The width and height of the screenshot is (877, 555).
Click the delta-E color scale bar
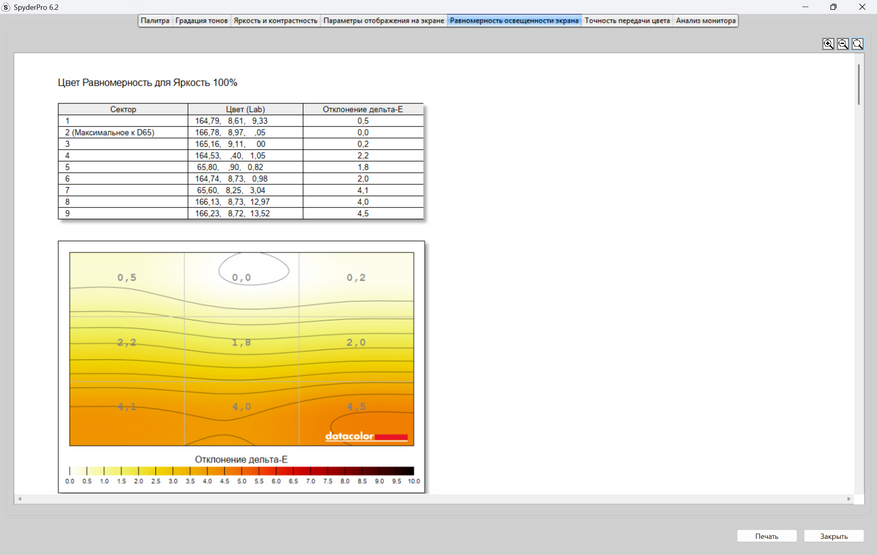tap(241, 471)
